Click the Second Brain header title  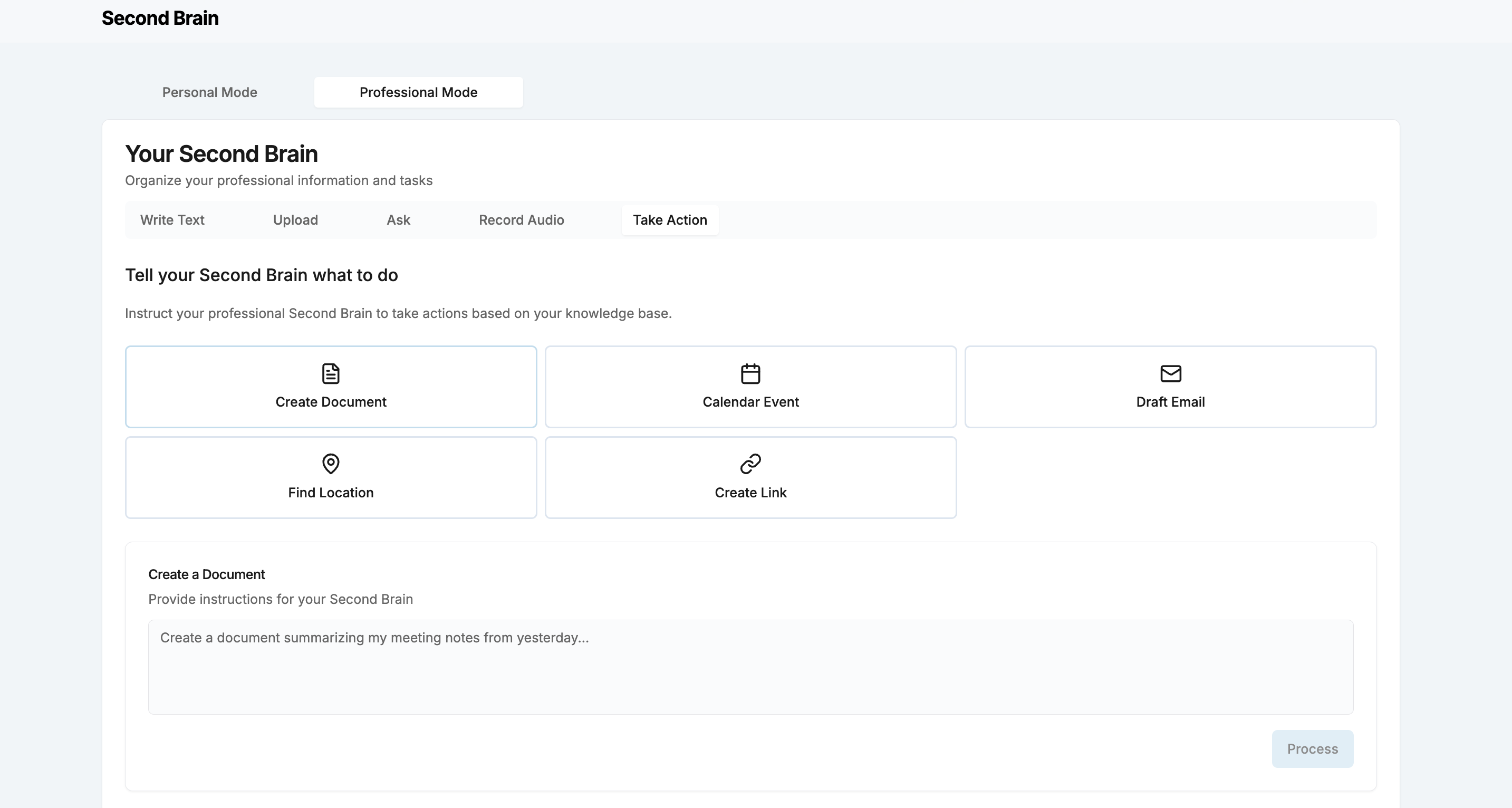160,18
